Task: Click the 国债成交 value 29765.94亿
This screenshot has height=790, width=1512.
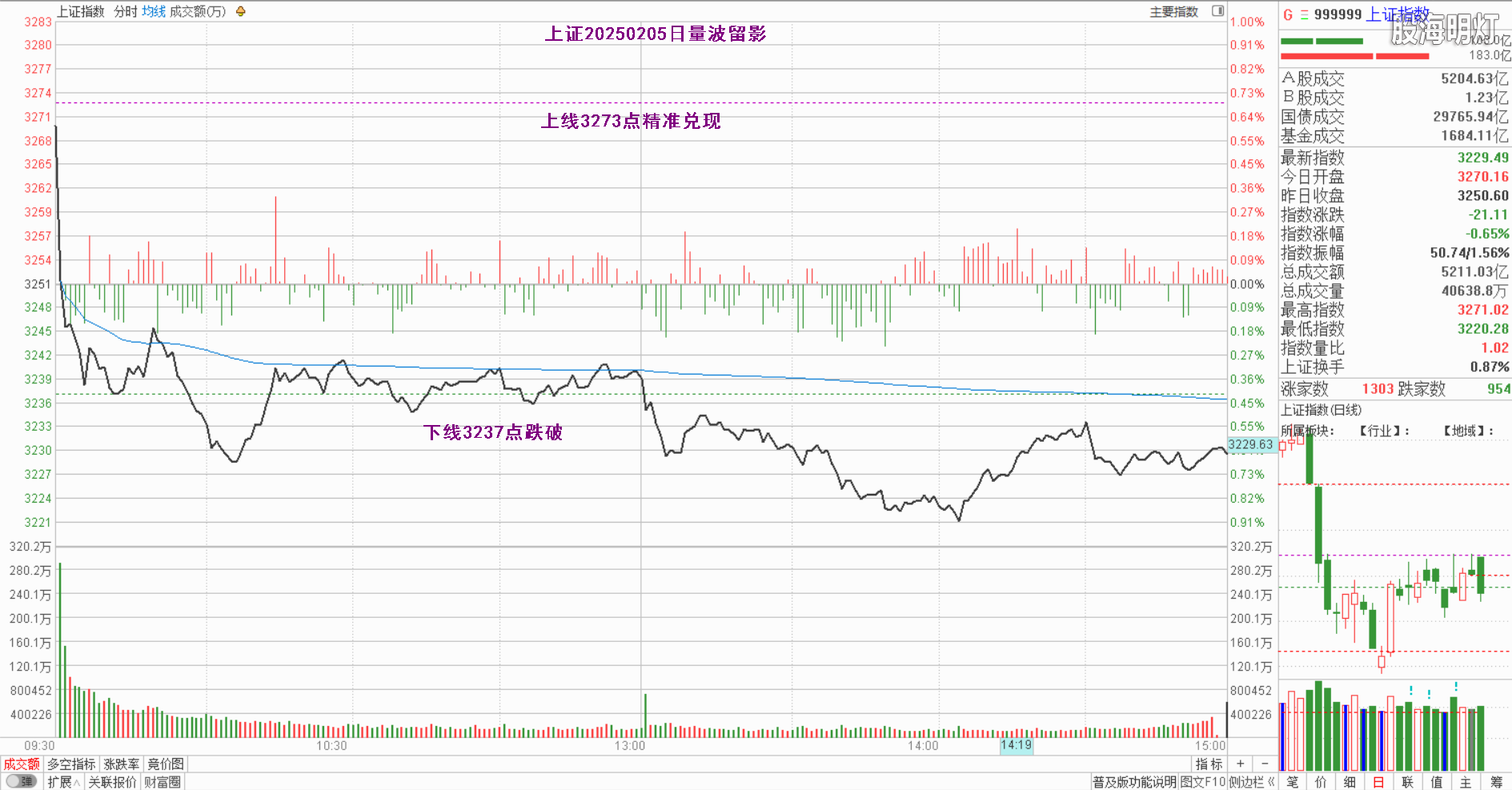Action: pyautogui.click(x=1470, y=117)
